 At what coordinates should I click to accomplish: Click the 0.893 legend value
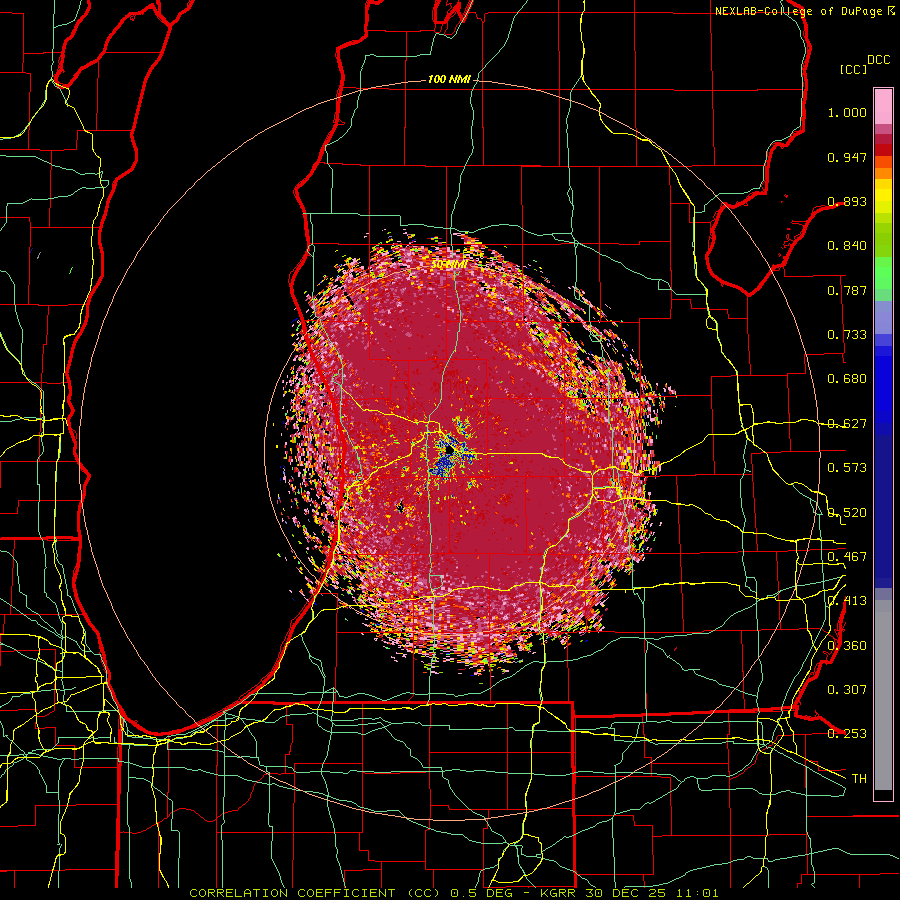[847, 201]
